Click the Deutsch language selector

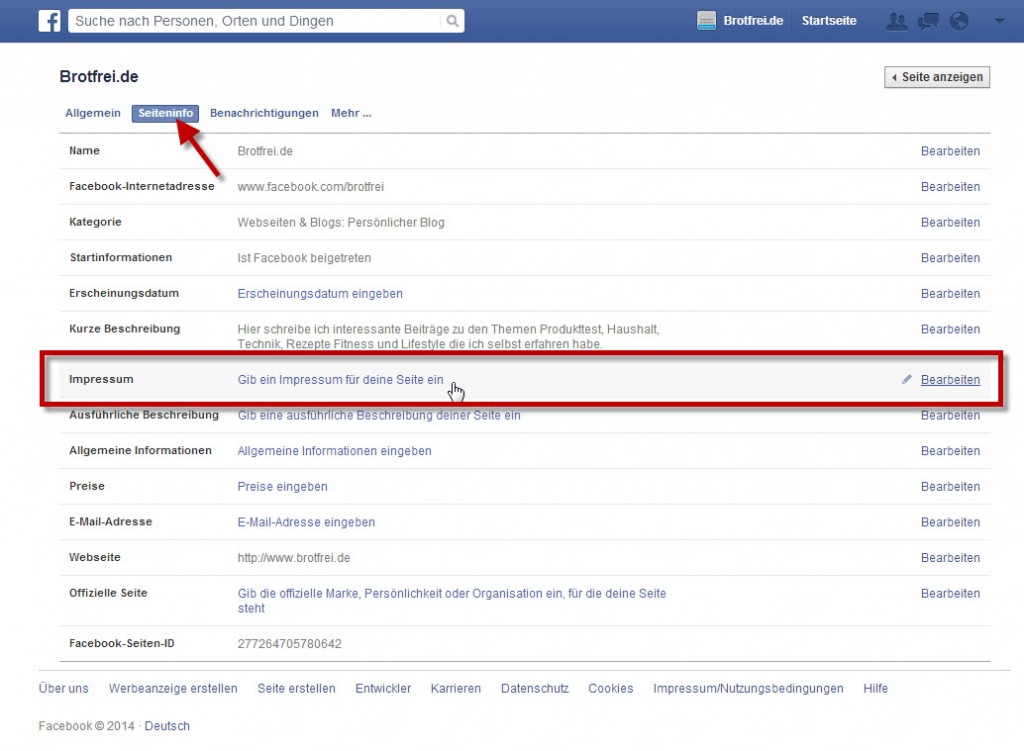(166, 725)
